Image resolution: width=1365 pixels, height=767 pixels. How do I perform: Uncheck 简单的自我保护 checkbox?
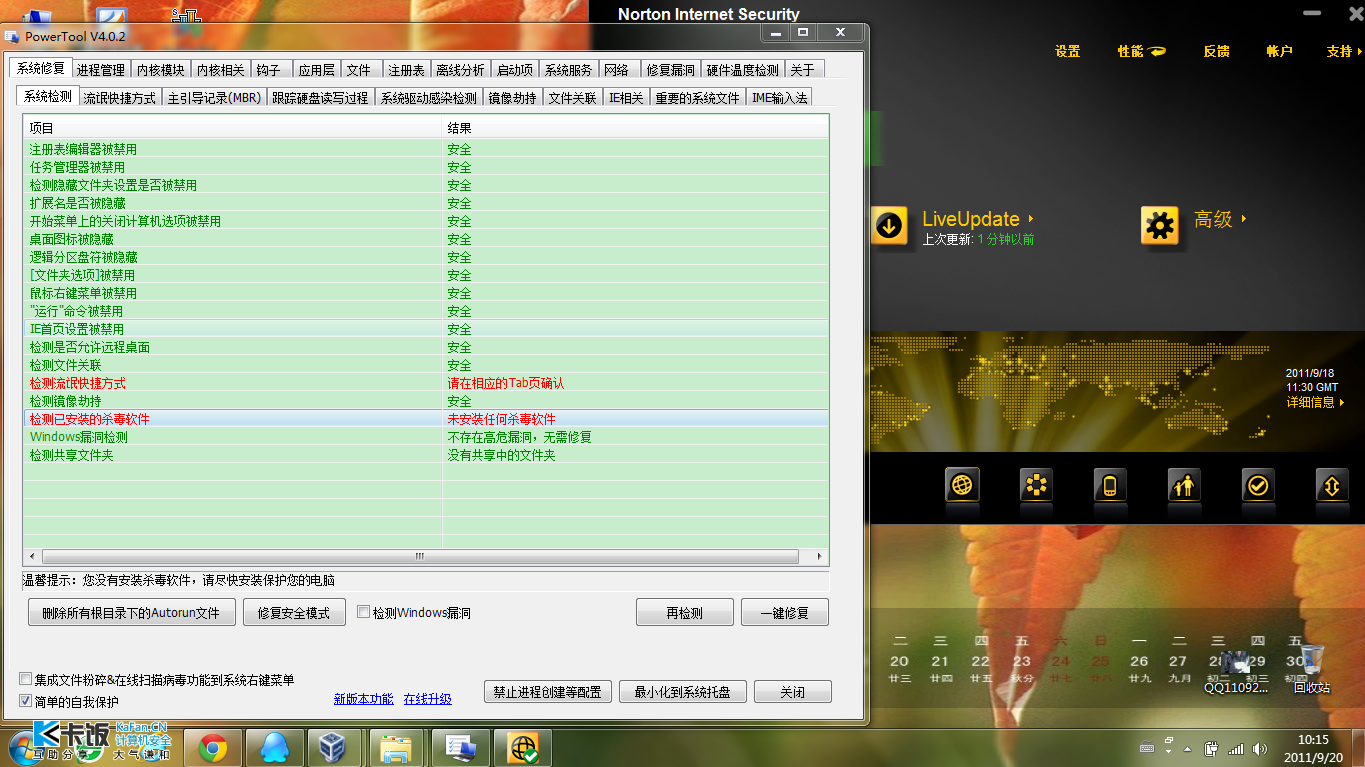(26, 701)
